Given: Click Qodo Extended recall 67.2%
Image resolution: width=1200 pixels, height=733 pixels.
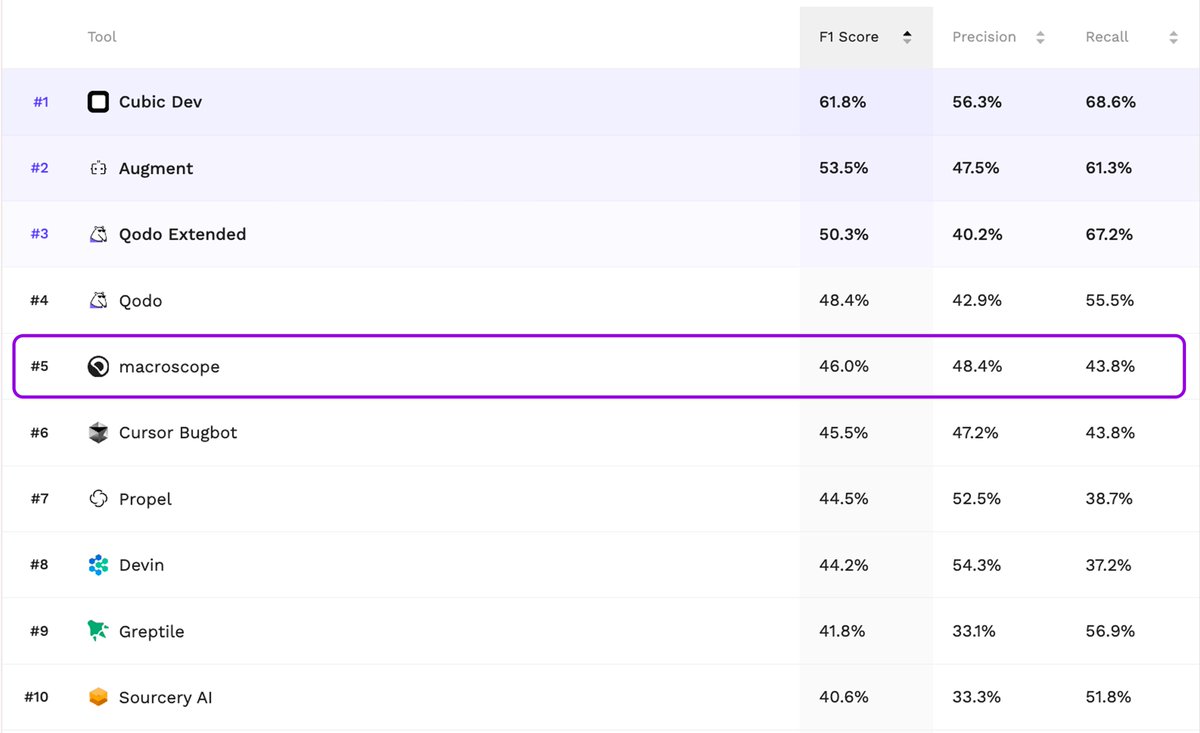Looking at the screenshot, I should (x=1109, y=234).
